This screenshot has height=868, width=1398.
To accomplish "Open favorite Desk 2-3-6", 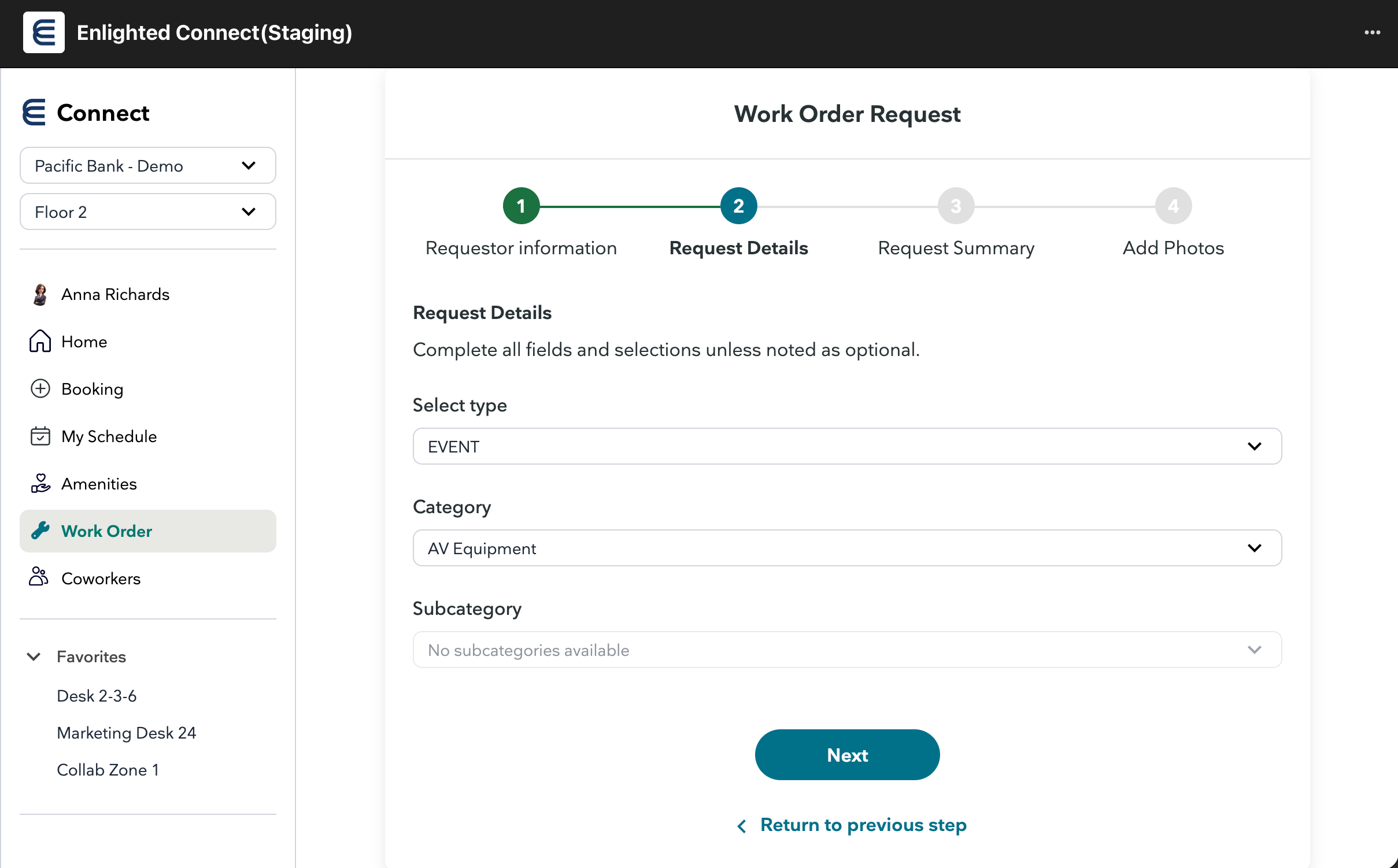I will click(97, 696).
